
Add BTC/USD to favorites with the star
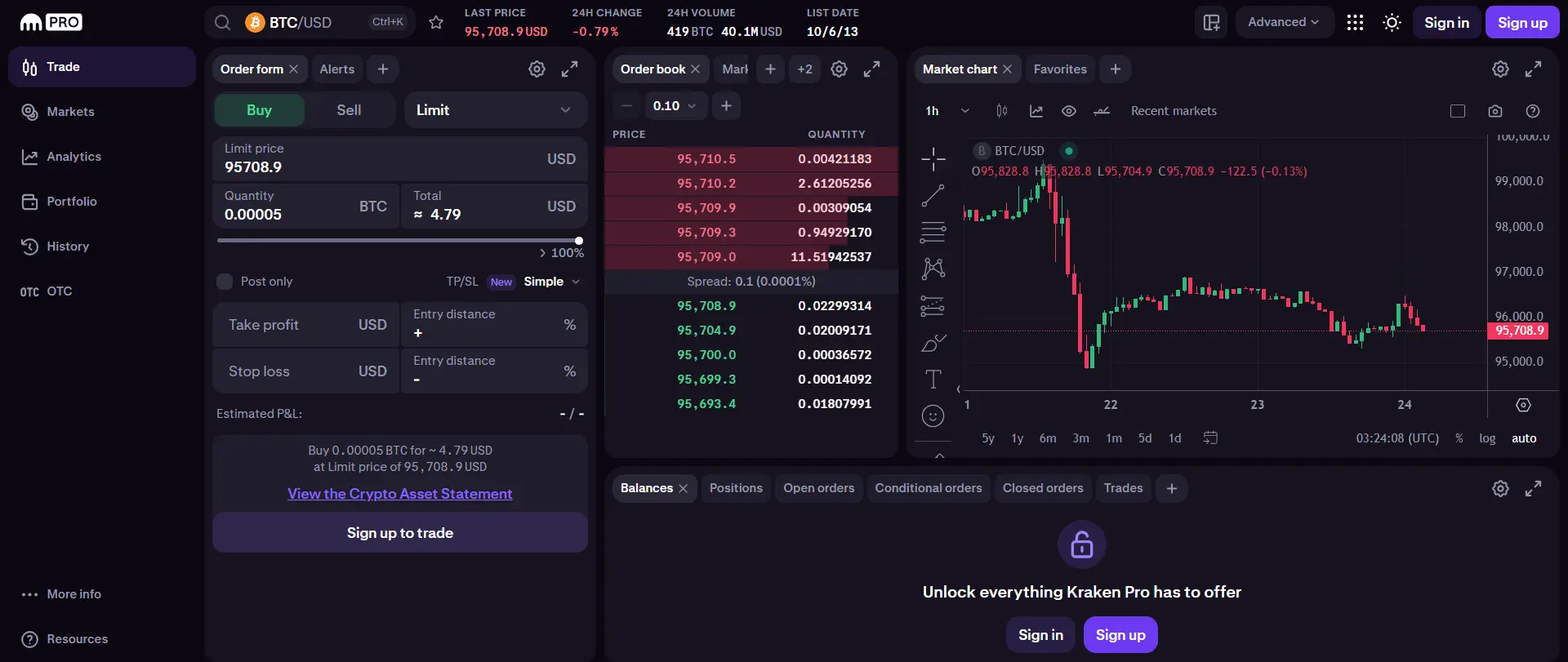[x=436, y=22]
